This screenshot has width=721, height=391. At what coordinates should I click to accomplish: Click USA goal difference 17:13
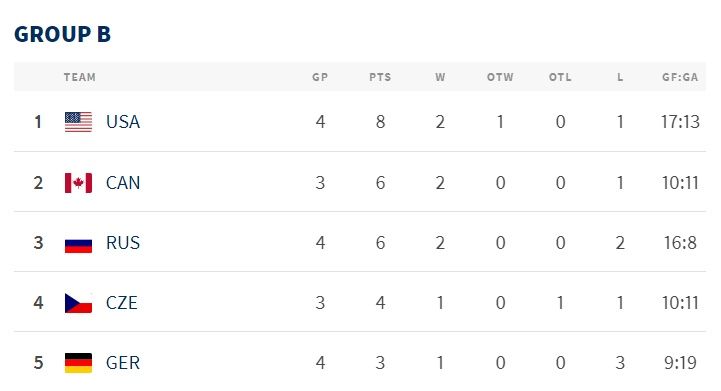coord(680,122)
